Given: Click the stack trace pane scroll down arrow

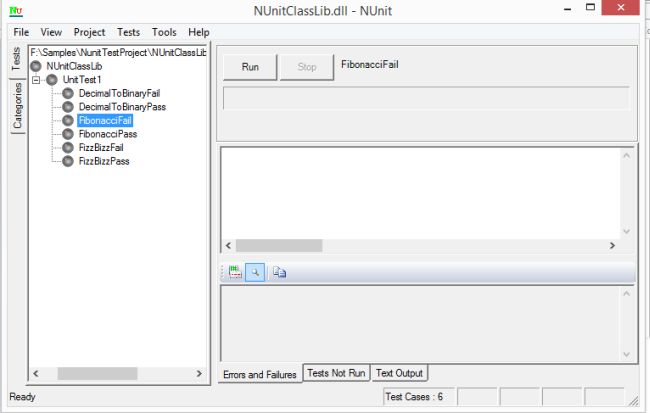Looking at the screenshot, I should pos(626,355).
